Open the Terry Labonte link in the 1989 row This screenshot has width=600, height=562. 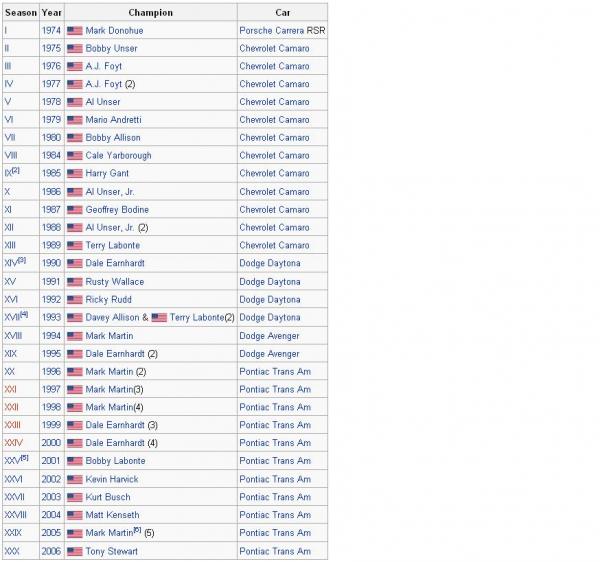[113, 245]
